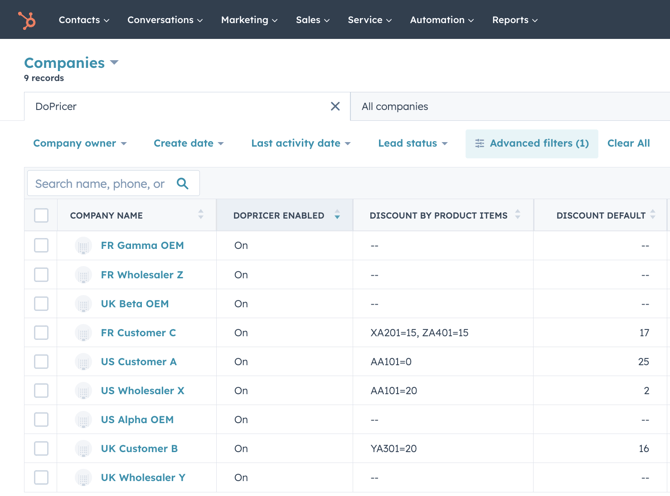The width and height of the screenshot is (670, 496).
Task: Click the HubSpot sprocket logo
Action: pos(27,20)
